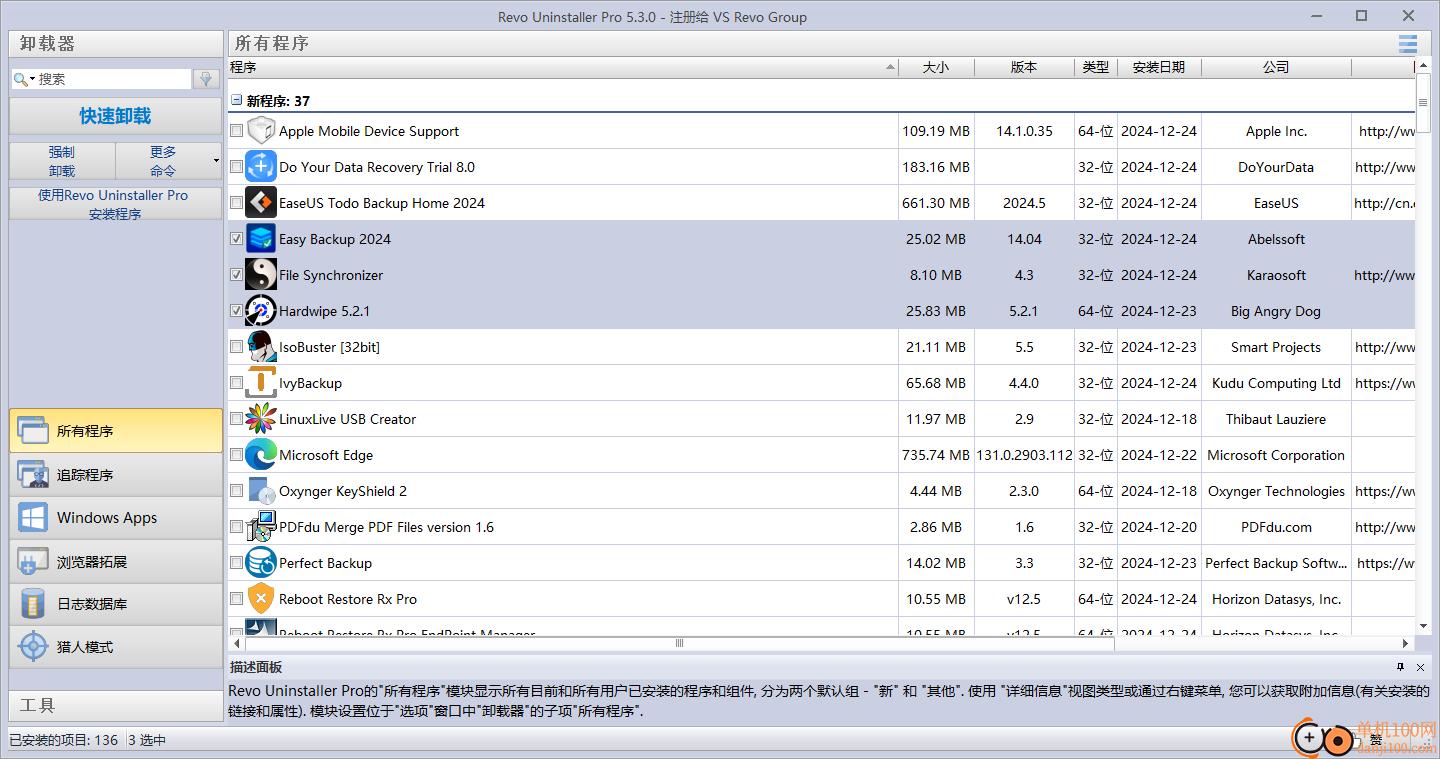Sort by the 安装日期 column header
Viewport: 1440px width, 759px height.
pyautogui.click(x=1159, y=67)
